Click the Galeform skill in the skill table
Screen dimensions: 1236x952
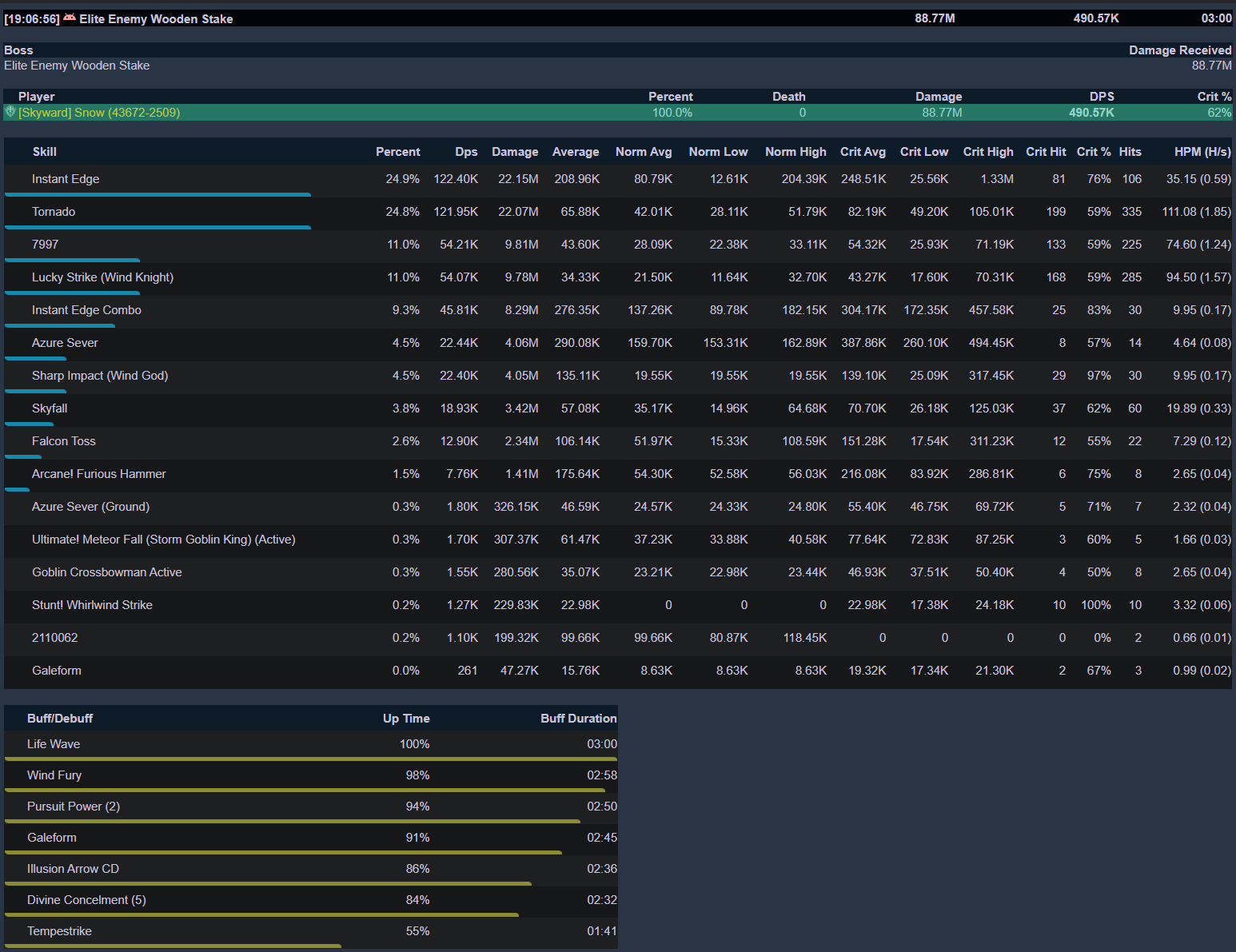point(57,671)
